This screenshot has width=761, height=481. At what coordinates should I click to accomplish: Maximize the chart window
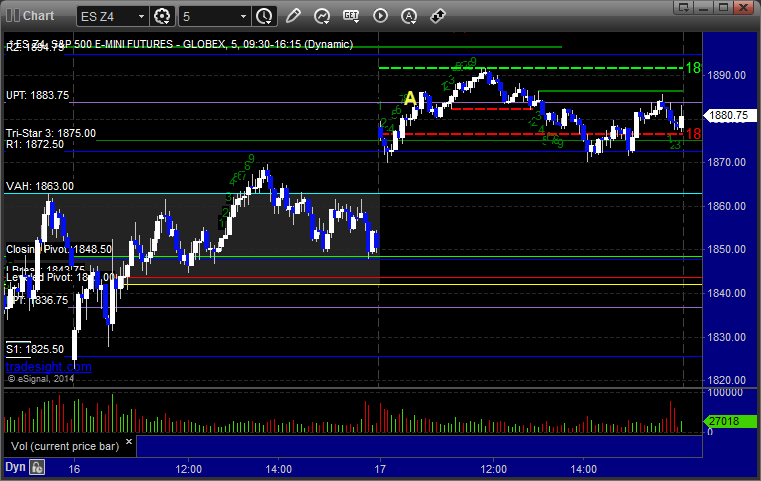(723, 7)
